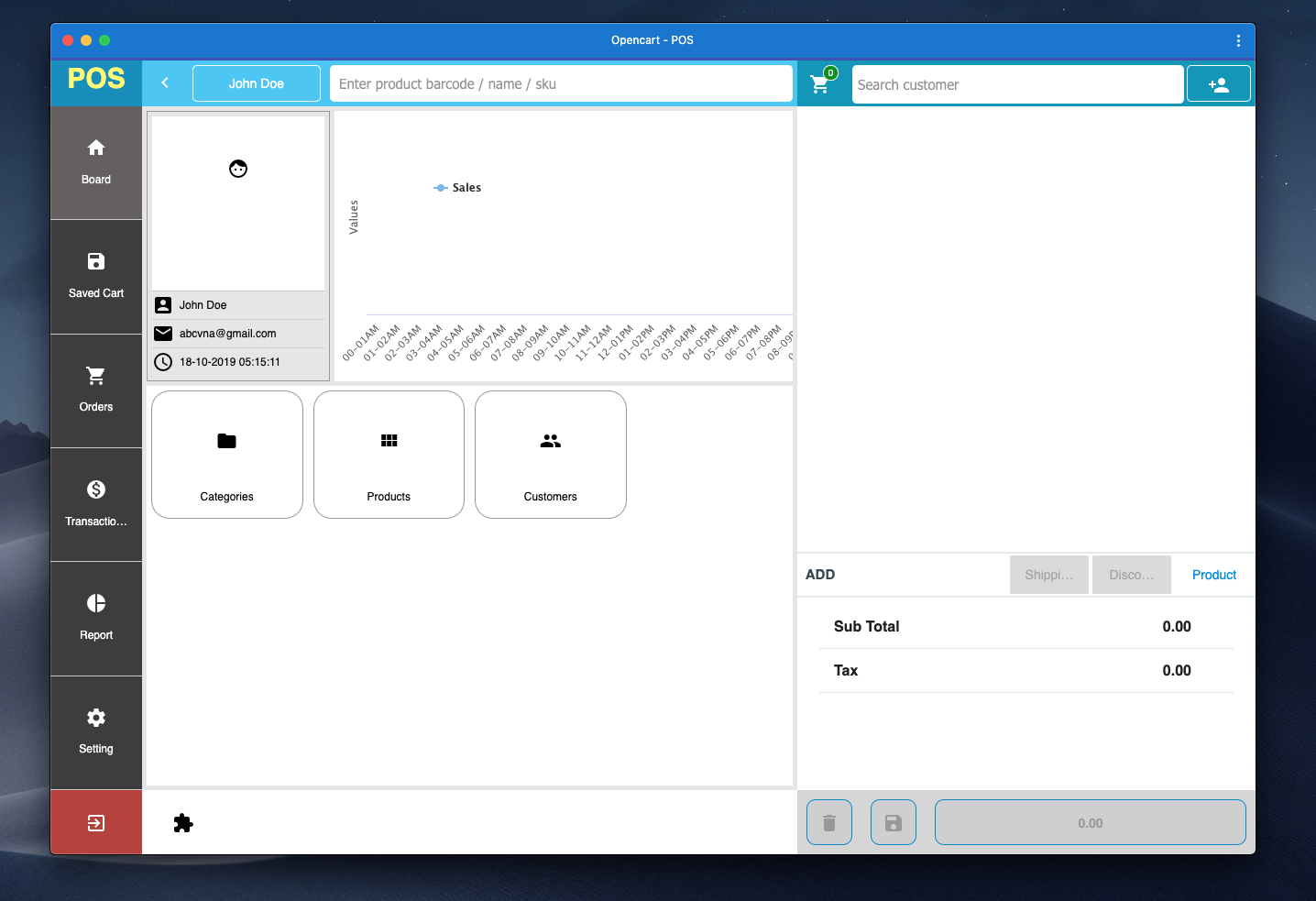Image resolution: width=1316 pixels, height=901 pixels.
Task: Click the John Doe user button
Action: [257, 83]
